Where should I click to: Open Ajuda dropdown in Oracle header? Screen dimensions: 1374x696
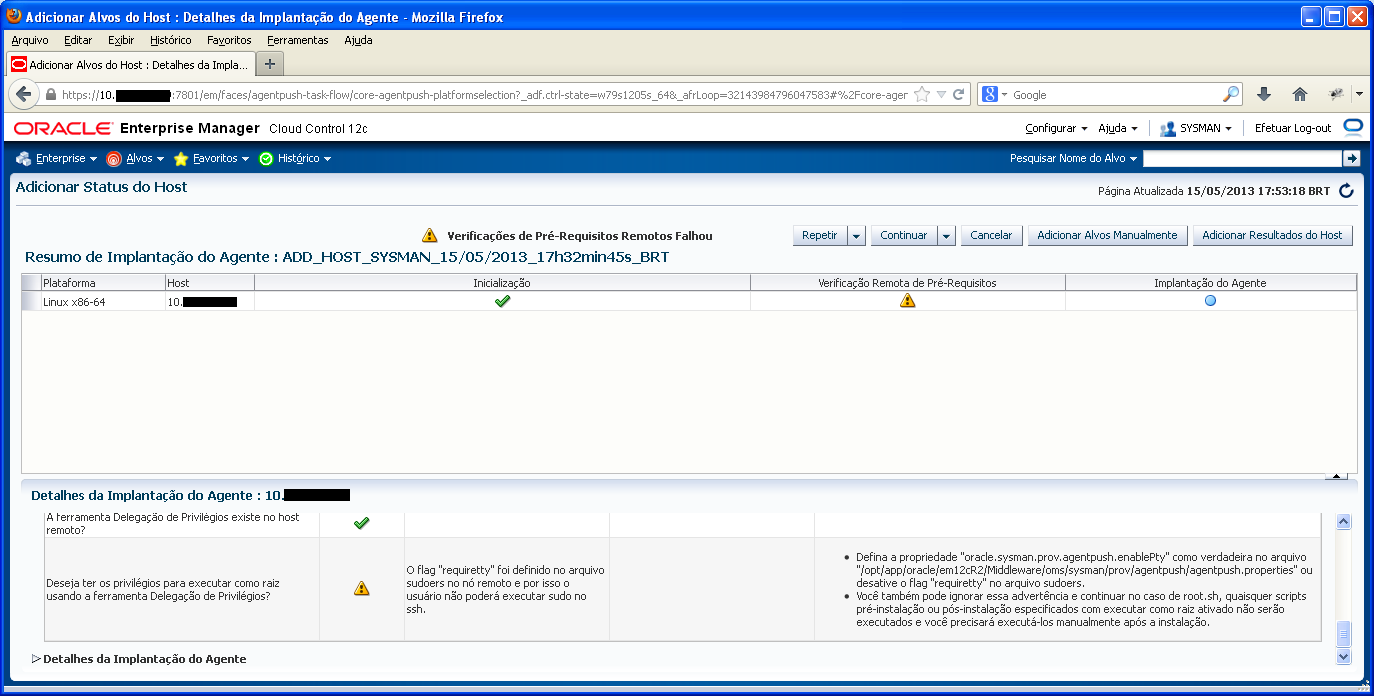[1118, 128]
